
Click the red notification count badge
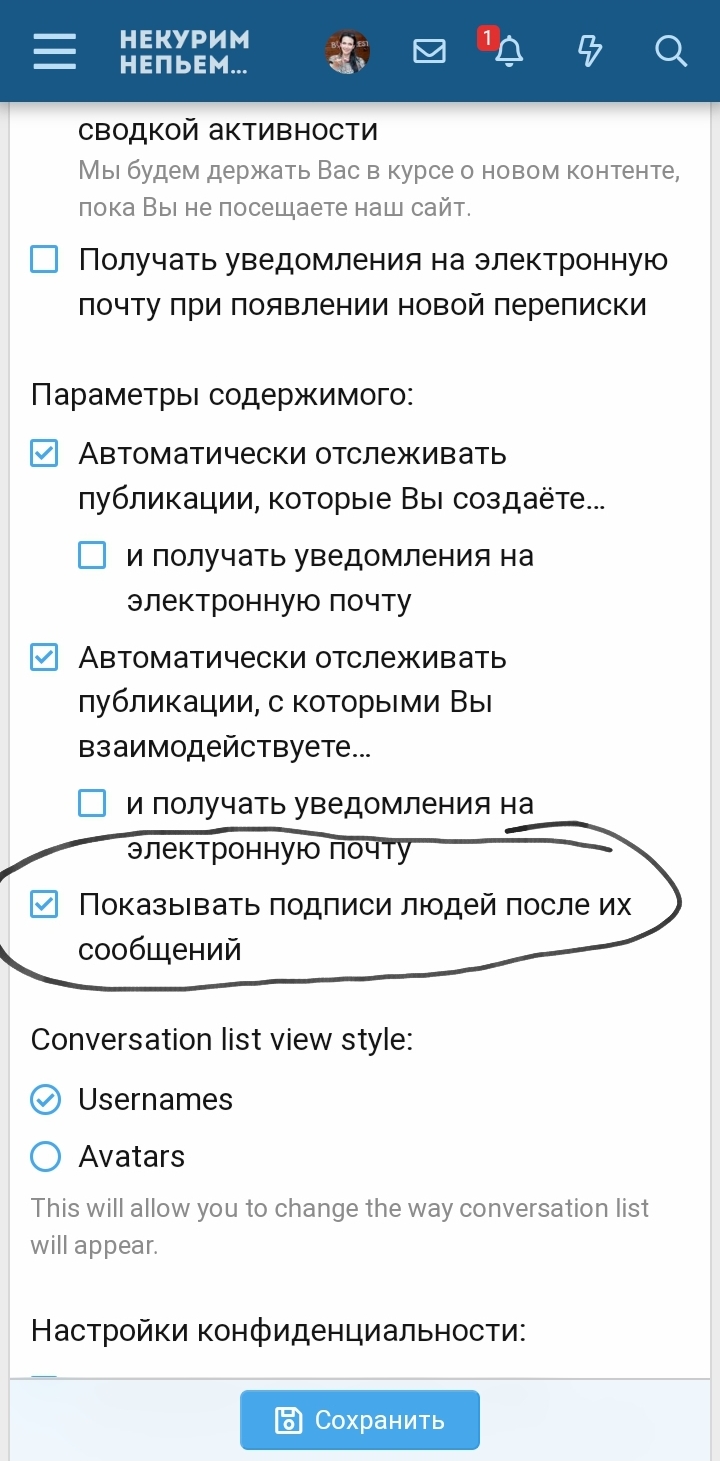(487, 38)
